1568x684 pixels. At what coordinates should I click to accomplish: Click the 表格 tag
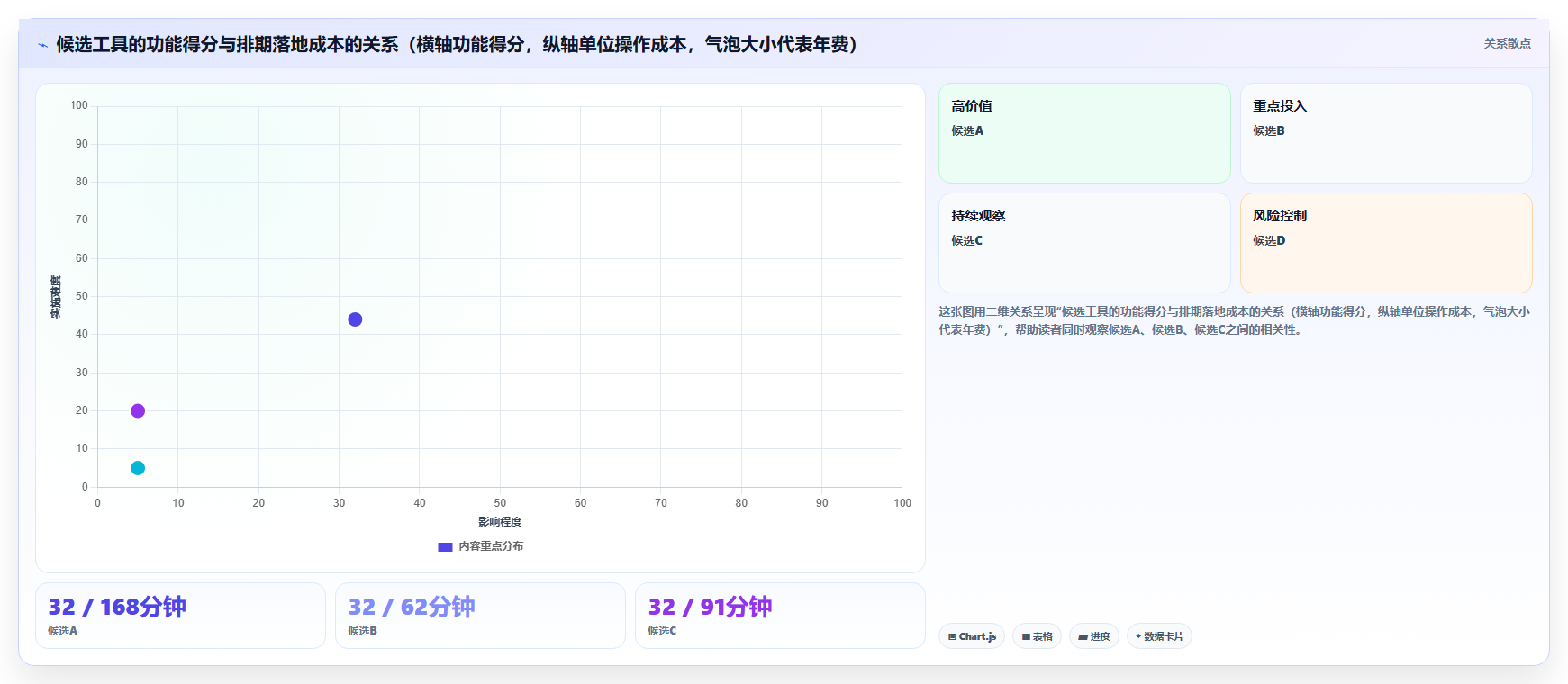tap(1037, 636)
